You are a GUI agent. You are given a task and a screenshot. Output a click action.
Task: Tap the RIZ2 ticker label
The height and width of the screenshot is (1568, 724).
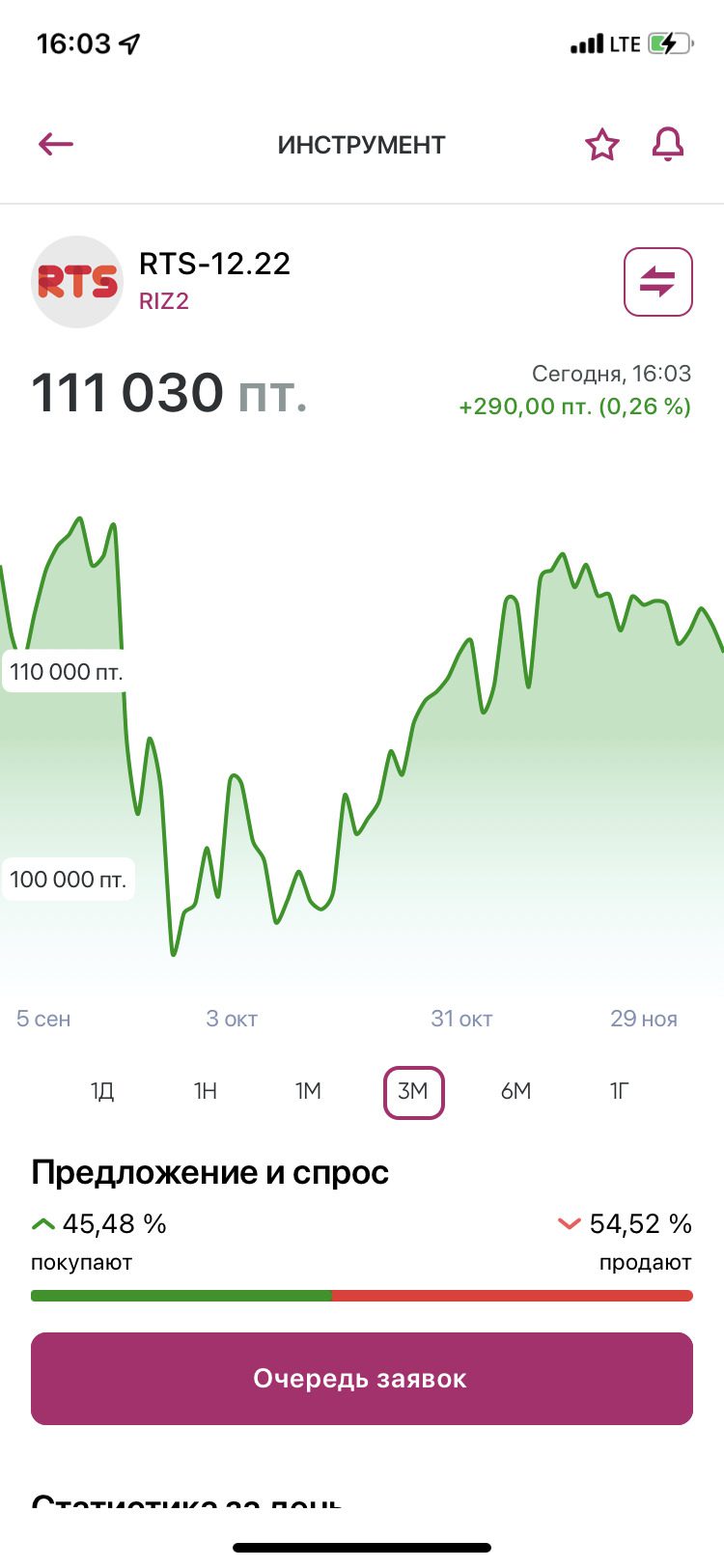pos(164,301)
